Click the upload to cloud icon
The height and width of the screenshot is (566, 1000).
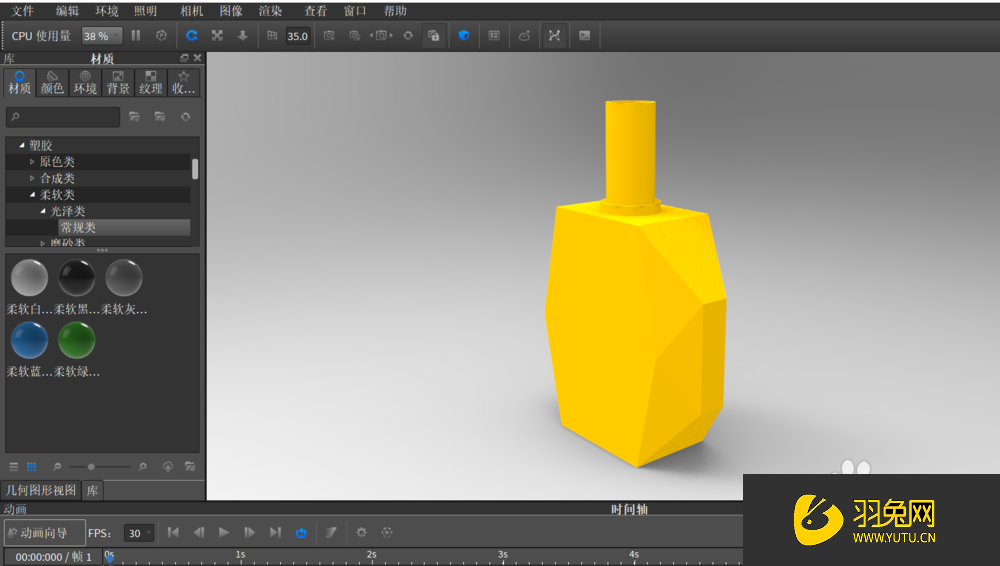168,467
